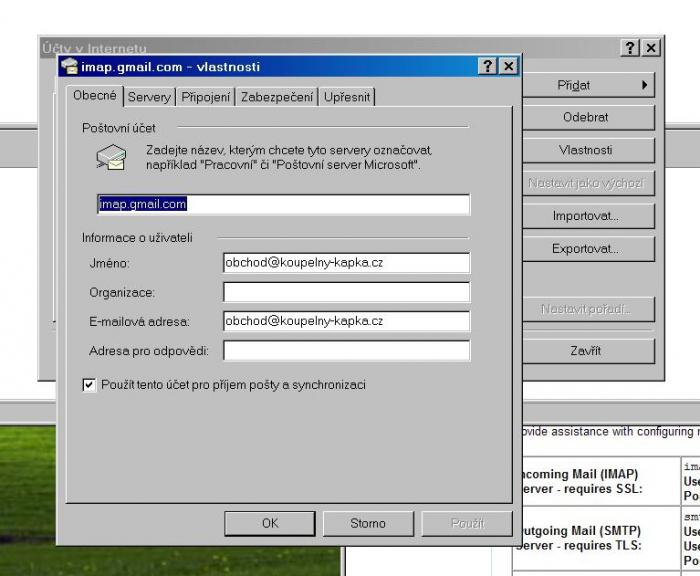The height and width of the screenshot is (576, 700).
Task: Click the Exportovat button
Action: 585,249
